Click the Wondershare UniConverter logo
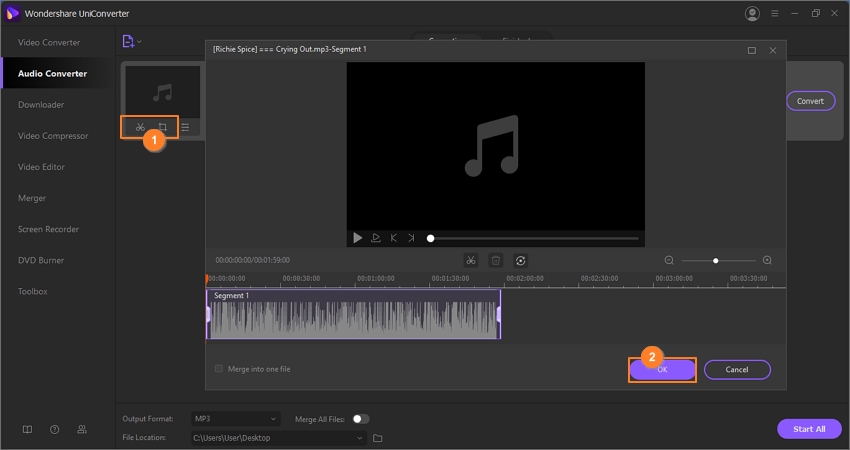Screen dimensions: 850x450 click(x=12, y=14)
